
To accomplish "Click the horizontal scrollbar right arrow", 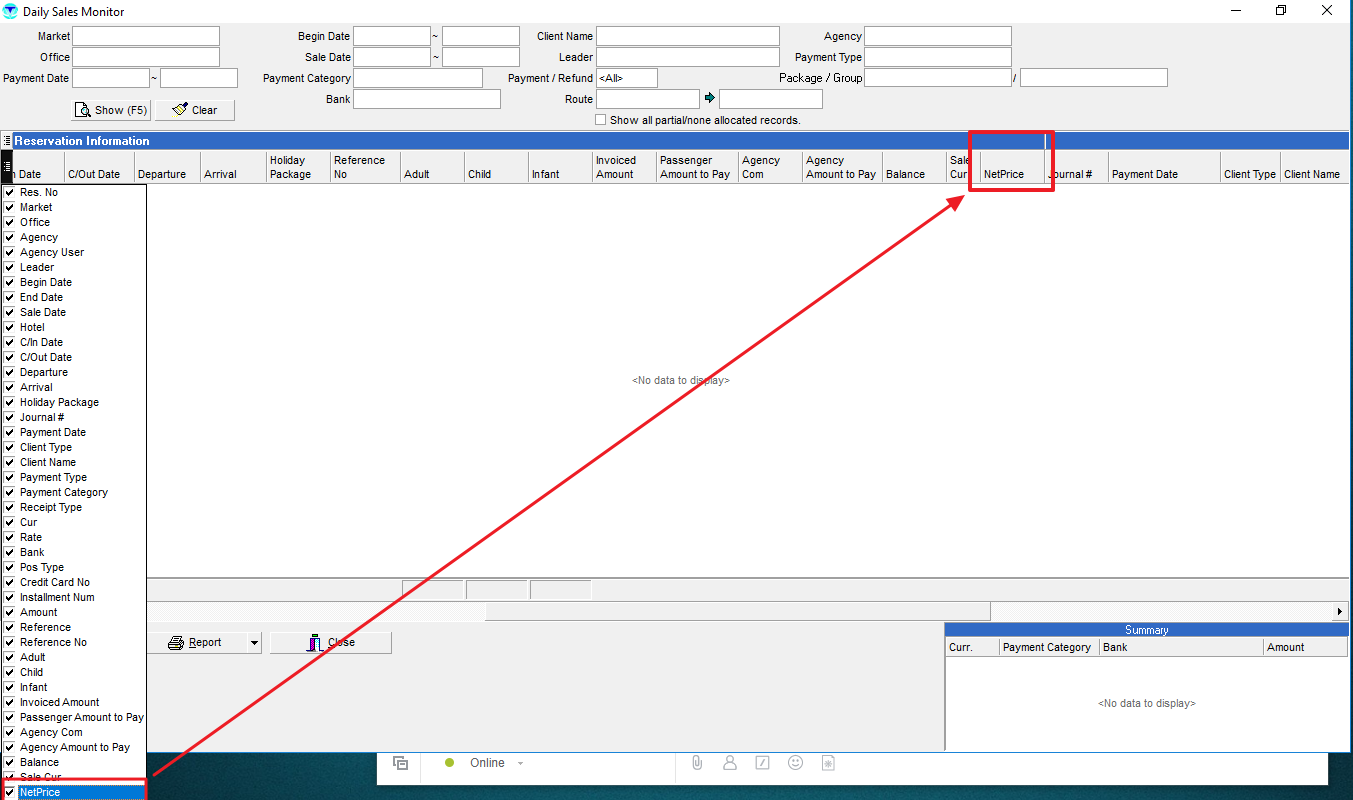I will pyautogui.click(x=1340, y=611).
